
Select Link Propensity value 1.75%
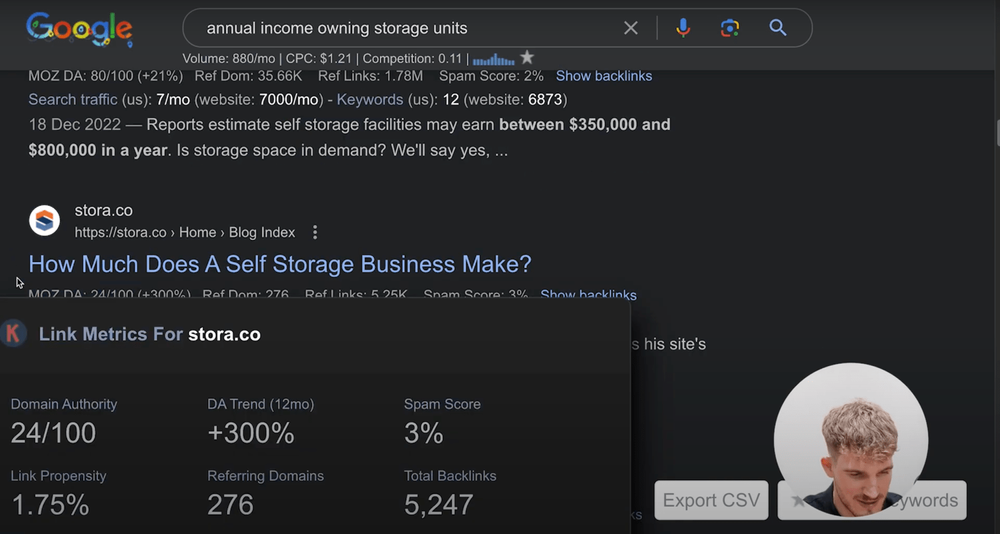point(50,505)
